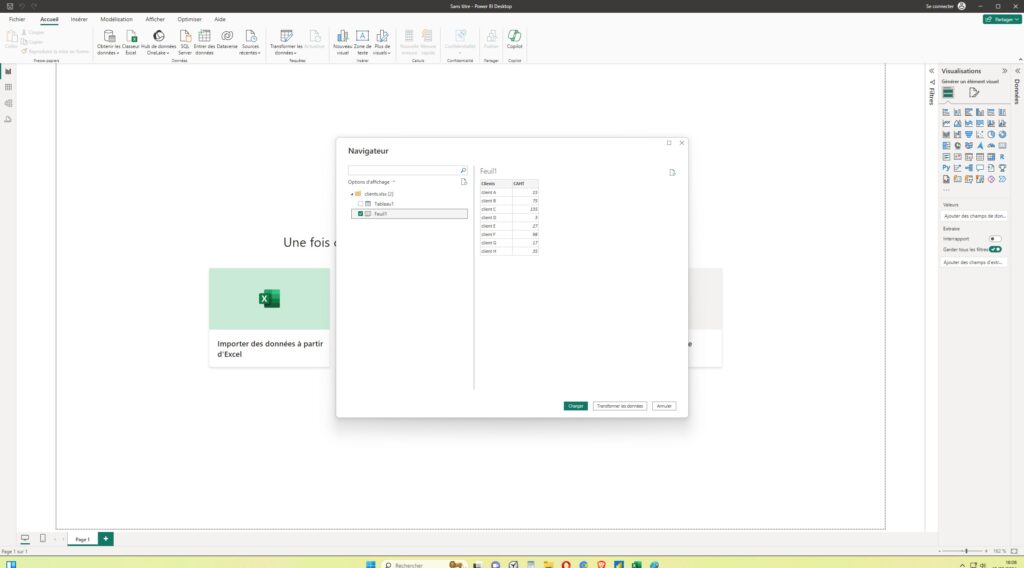Select the stacked bar chart visual icon
Image resolution: width=1024 pixels, height=568 pixels.
(x=946, y=112)
